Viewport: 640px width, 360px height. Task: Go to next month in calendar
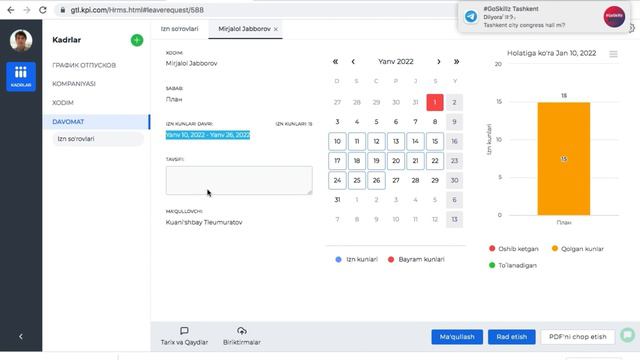439,62
